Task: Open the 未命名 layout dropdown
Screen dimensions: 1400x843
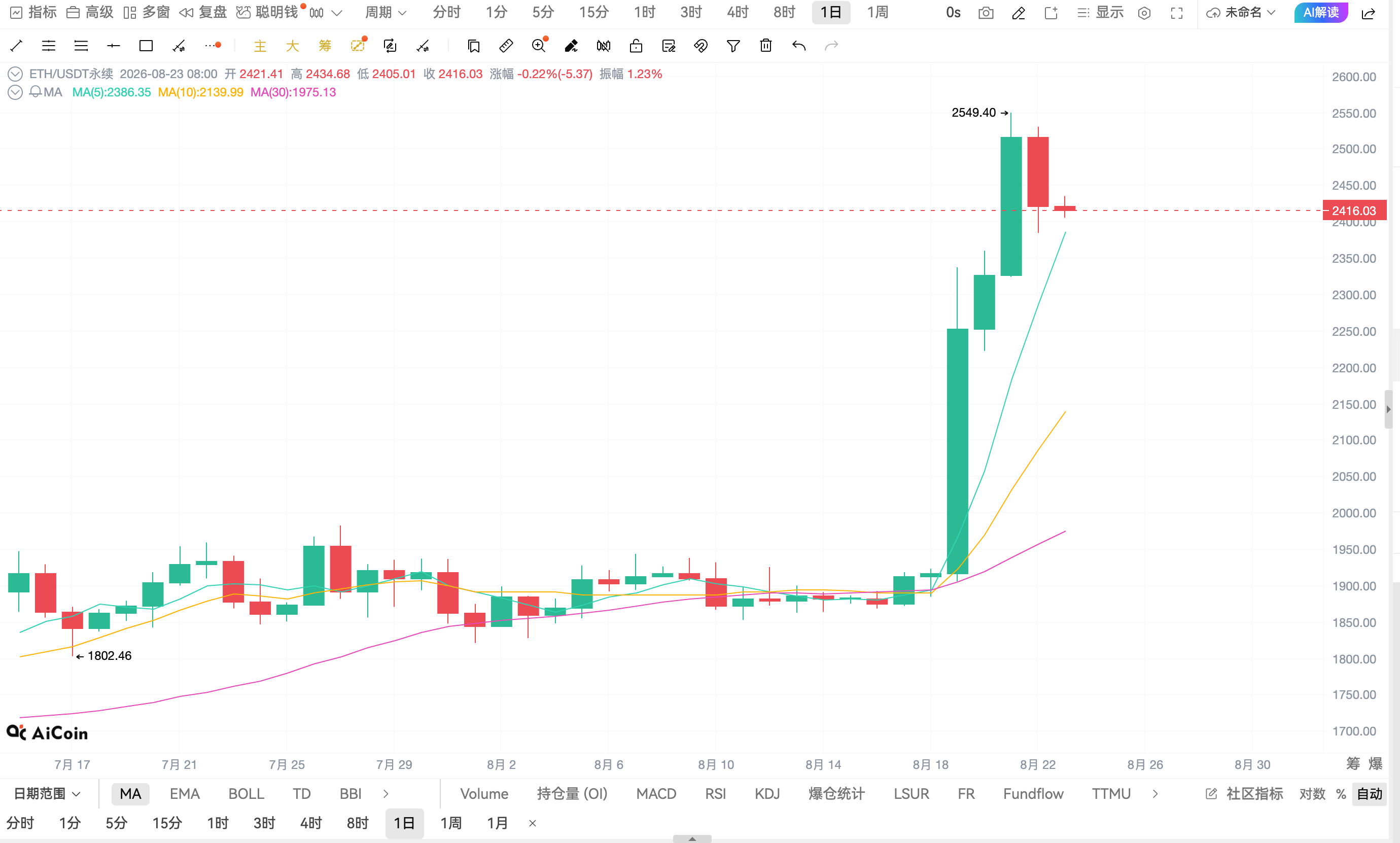Action: [x=1240, y=13]
